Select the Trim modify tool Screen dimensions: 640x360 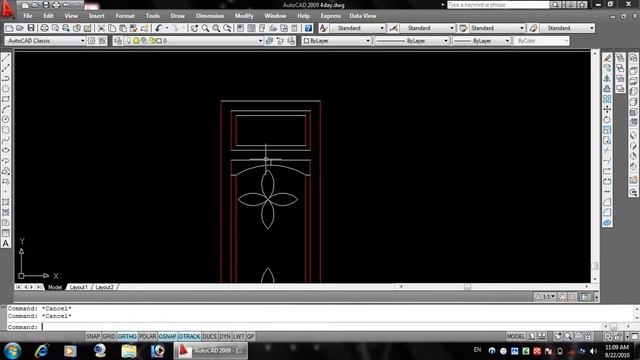tap(607, 151)
